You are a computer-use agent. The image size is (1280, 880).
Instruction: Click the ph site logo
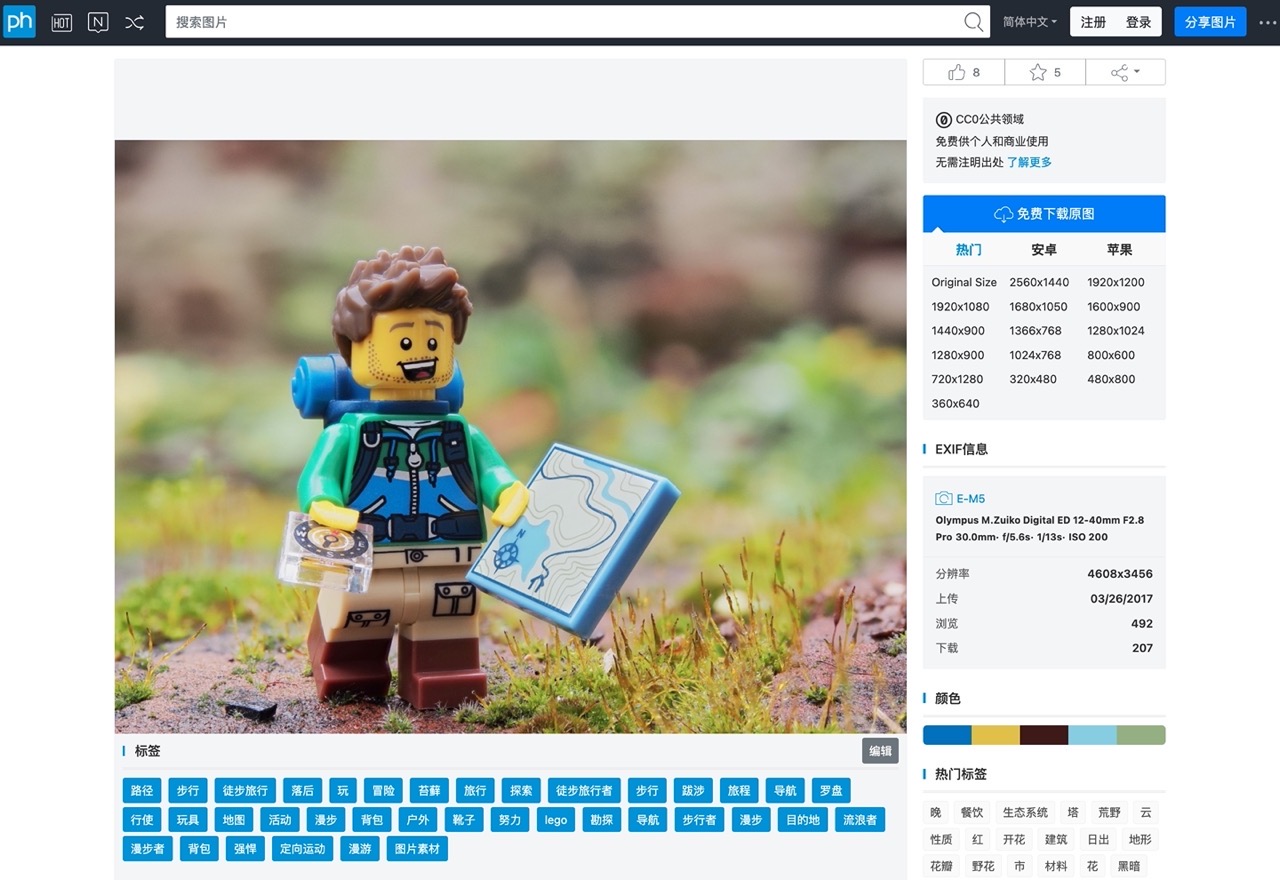pos(19,21)
